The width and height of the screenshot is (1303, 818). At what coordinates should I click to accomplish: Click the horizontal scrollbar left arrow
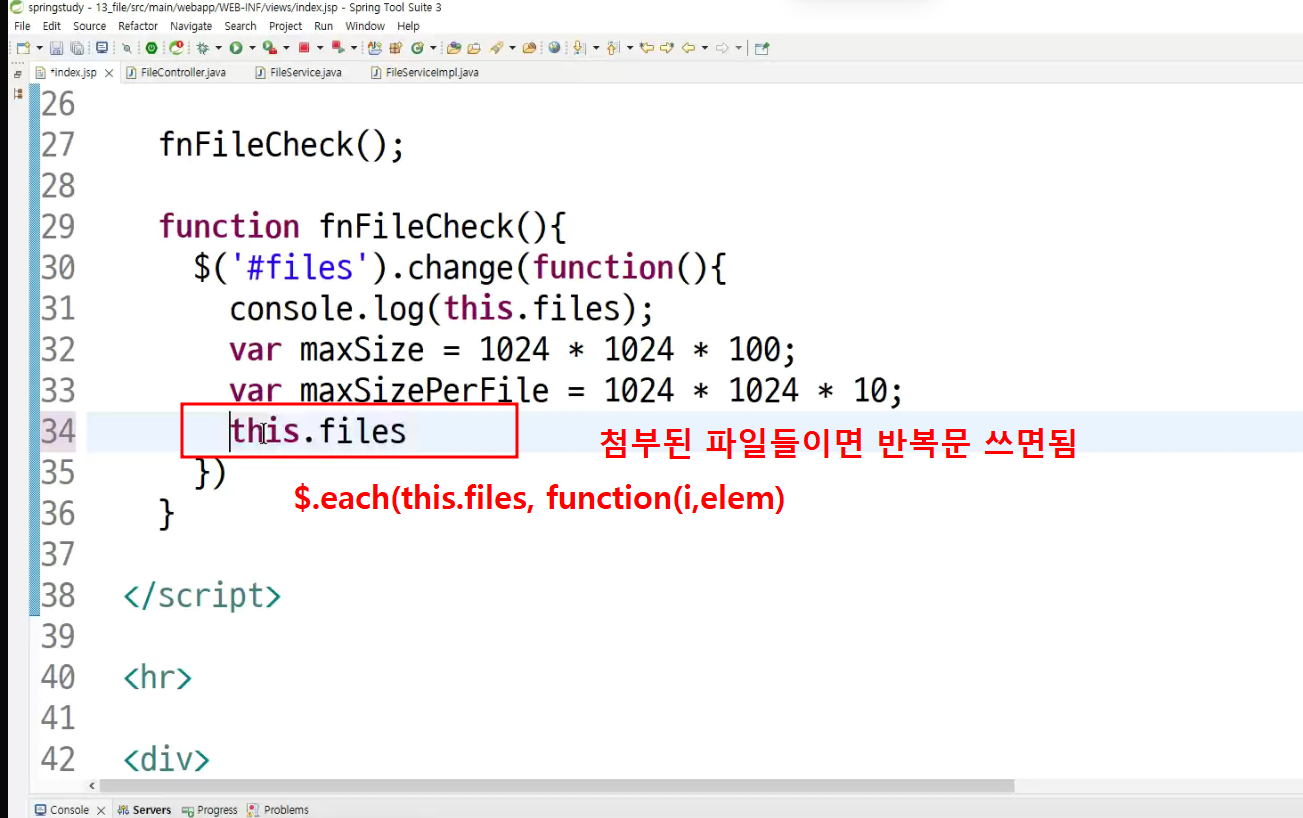[x=93, y=786]
